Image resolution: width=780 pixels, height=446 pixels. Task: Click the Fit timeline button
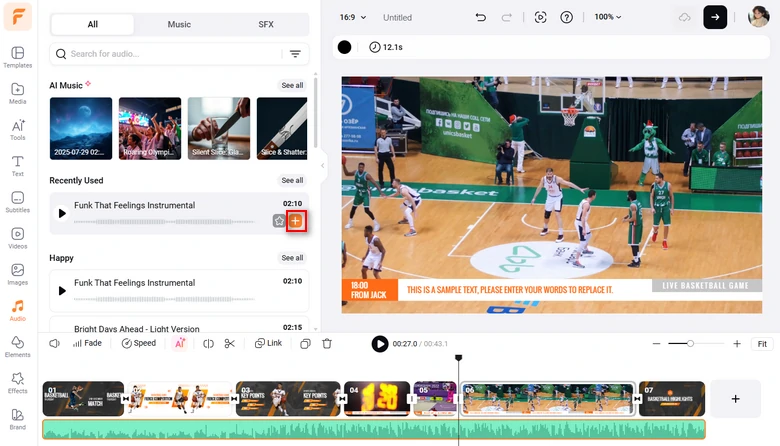pyautogui.click(x=762, y=344)
